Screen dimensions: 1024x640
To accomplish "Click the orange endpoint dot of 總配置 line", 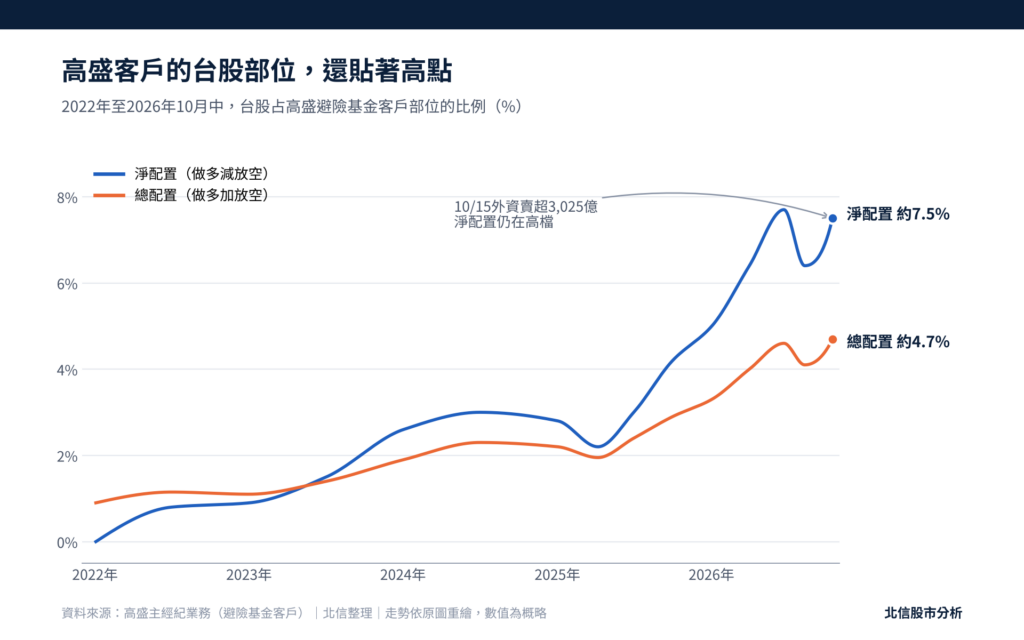I will tap(833, 340).
